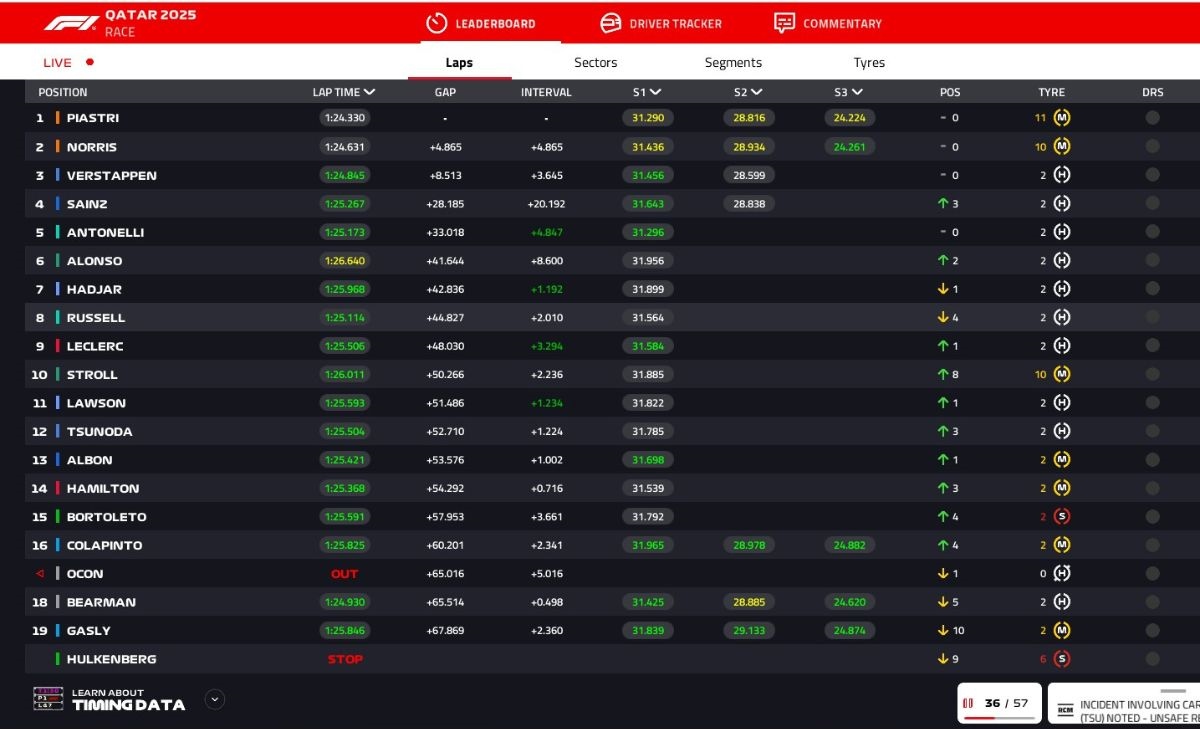
Task: Select the Segments tab
Action: pos(733,62)
